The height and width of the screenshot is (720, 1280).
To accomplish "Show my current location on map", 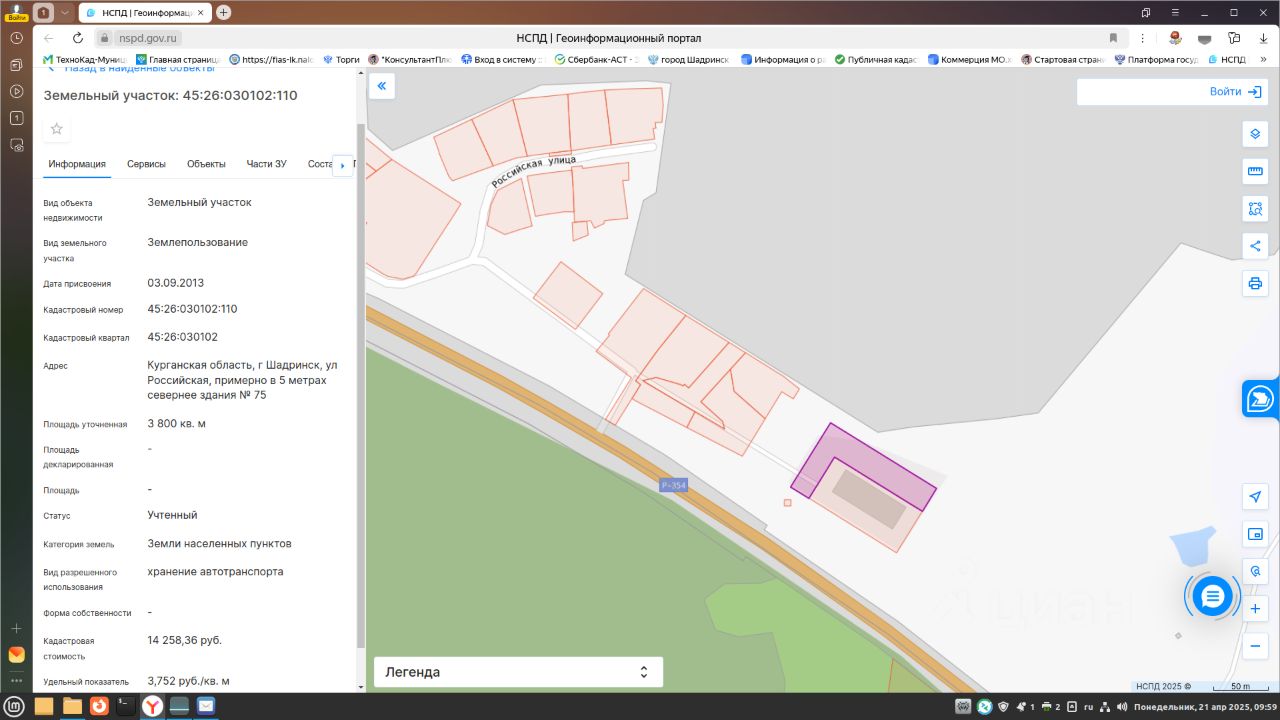I will 1255,497.
